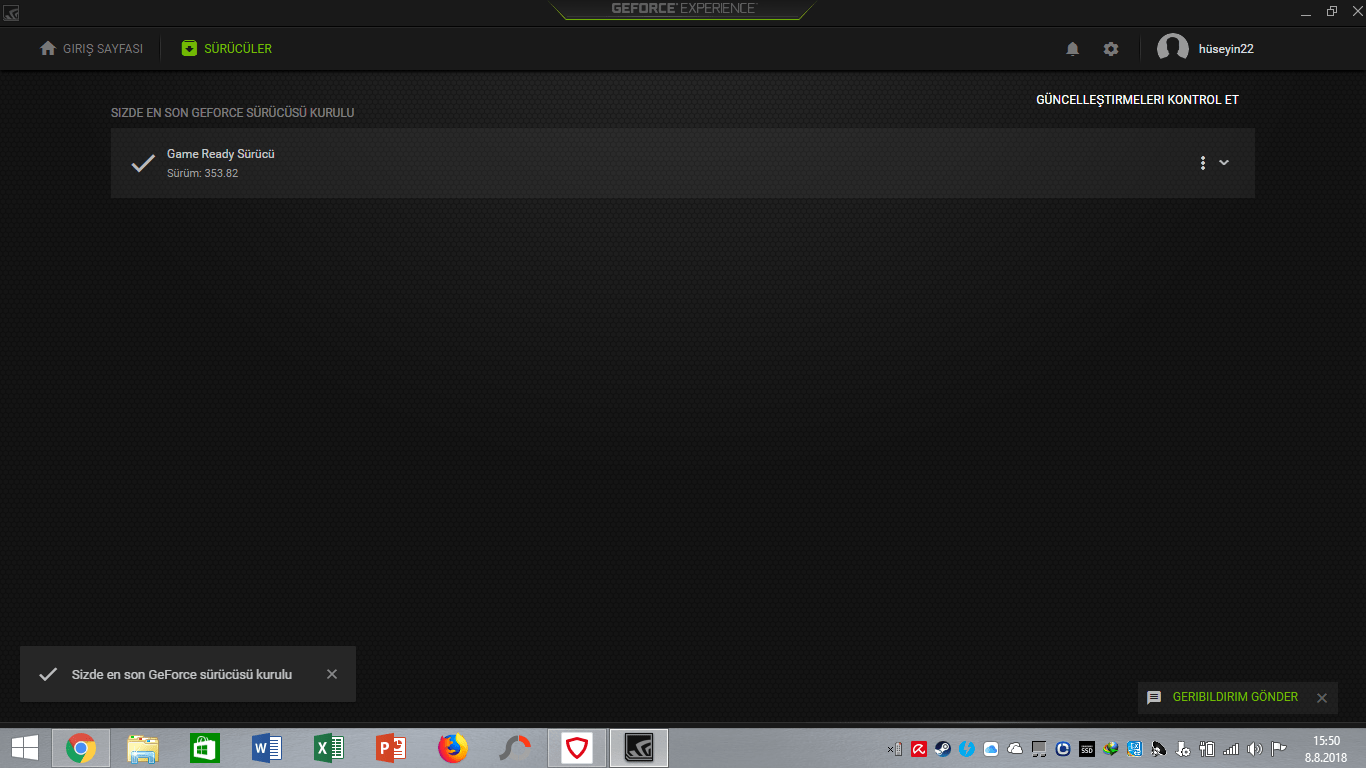
Task: Open Microsoft Store from the taskbar
Action: [205, 748]
